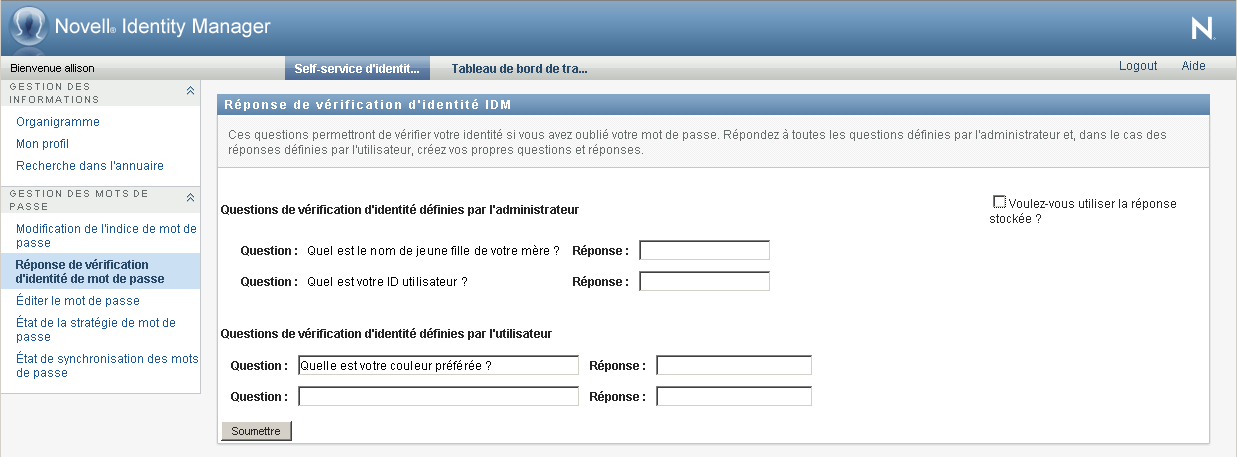This screenshot has width=1237, height=457.
Task: Click the mother's maiden name answer field
Action: tap(704, 250)
